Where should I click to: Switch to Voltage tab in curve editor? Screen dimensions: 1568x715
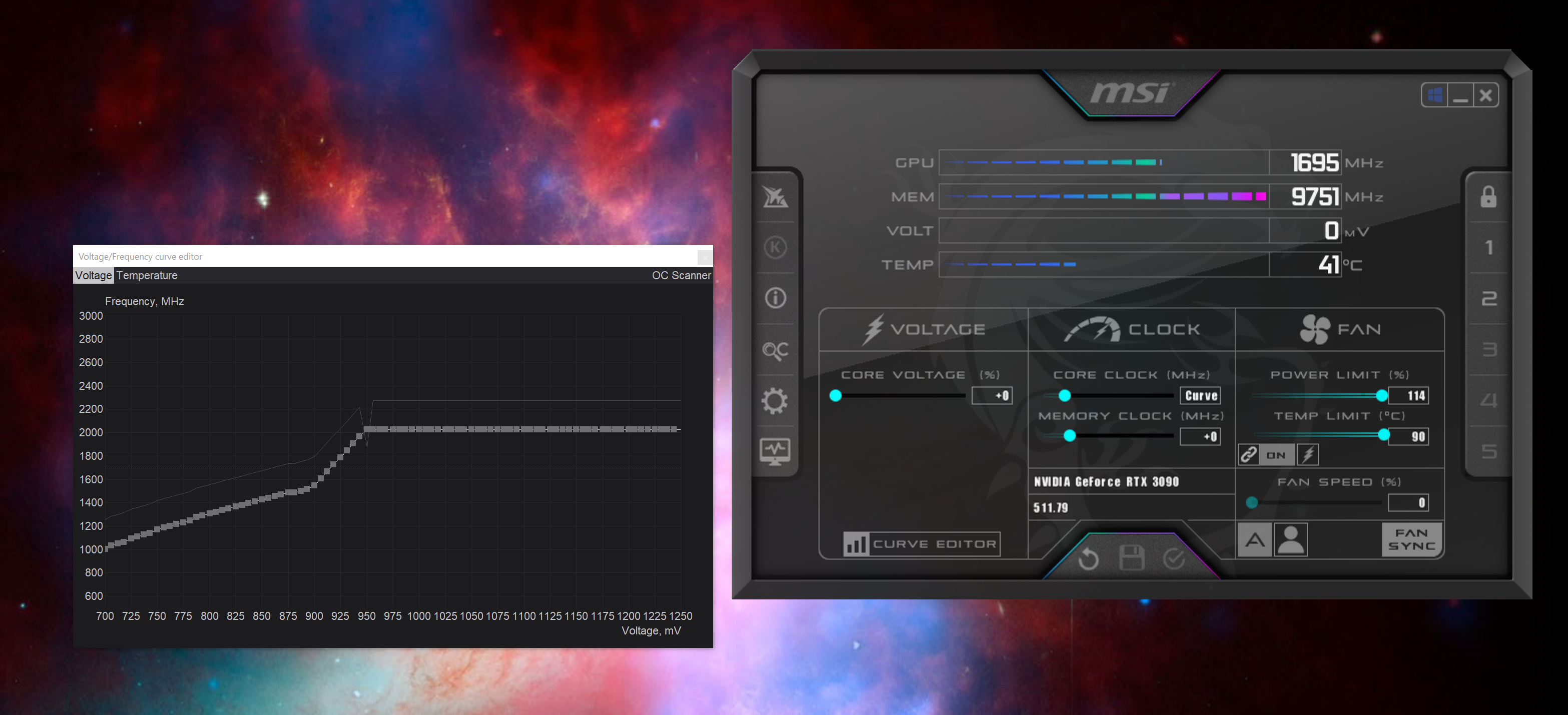(x=93, y=276)
